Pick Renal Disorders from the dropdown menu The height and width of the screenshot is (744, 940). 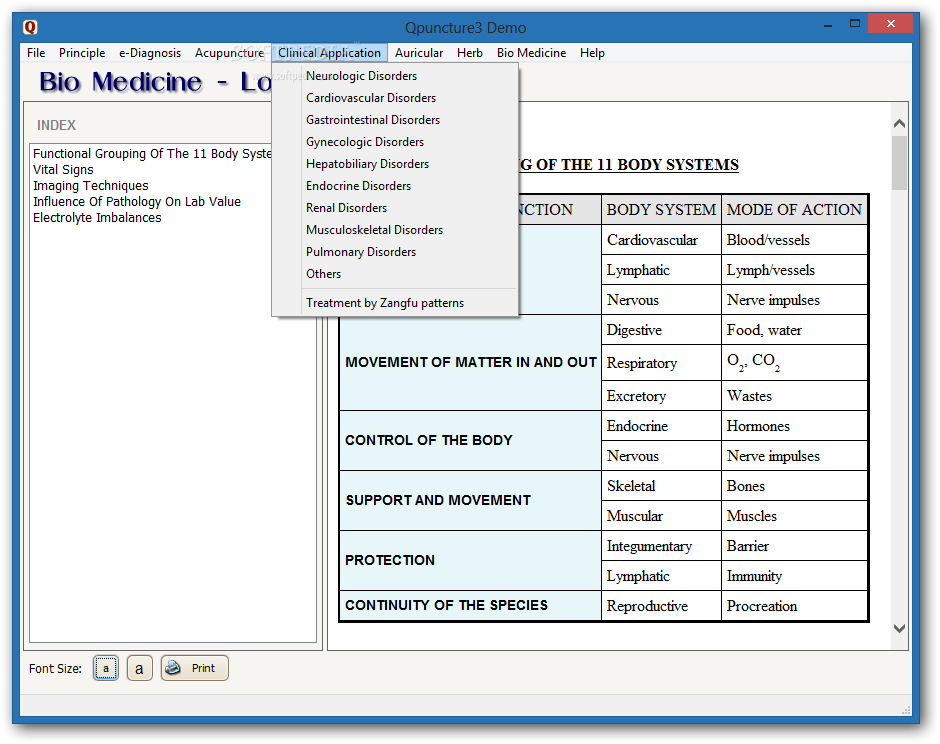pyautogui.click(x=395, y=208)
